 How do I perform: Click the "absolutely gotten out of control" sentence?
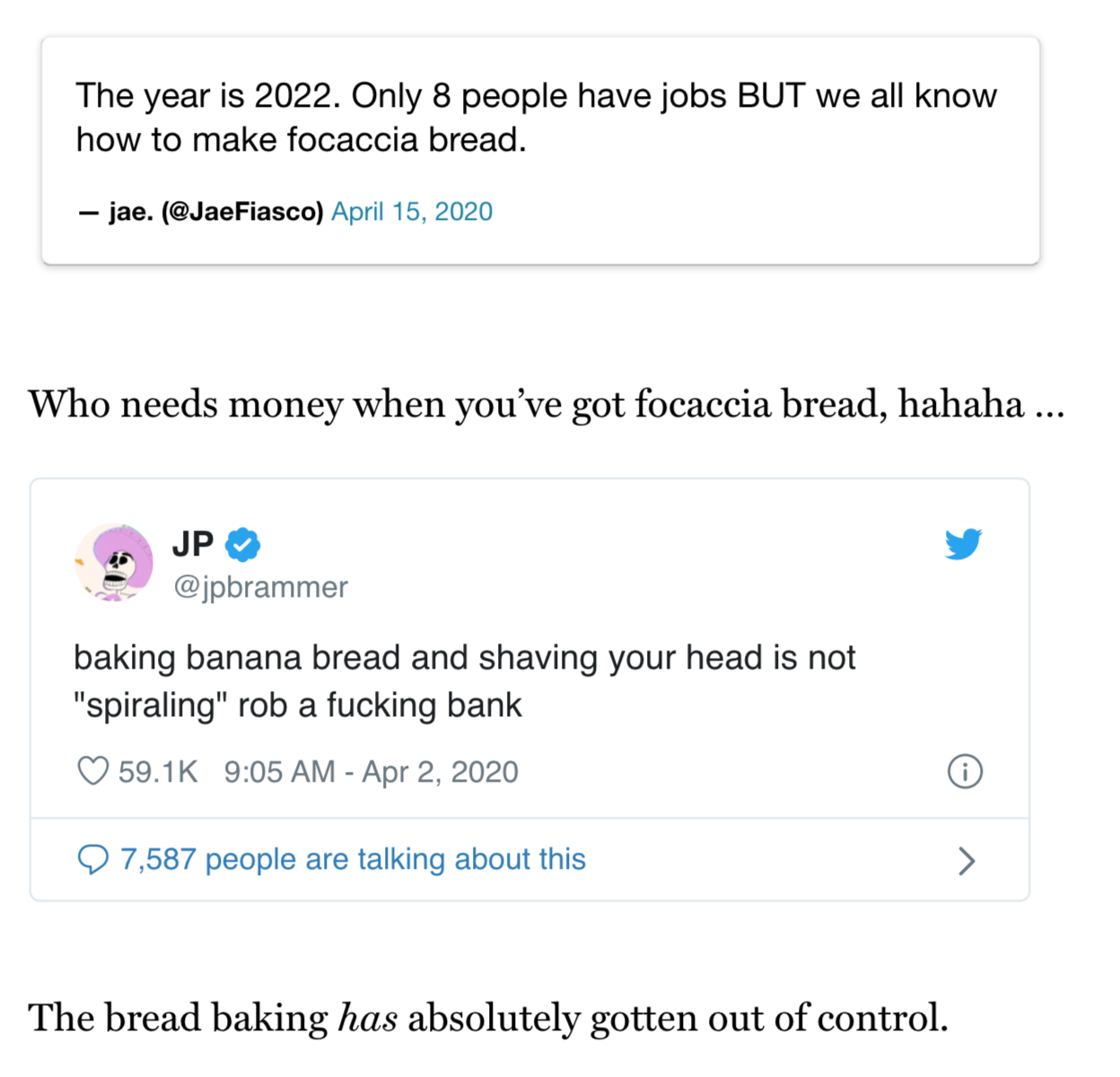(677, 1018)
